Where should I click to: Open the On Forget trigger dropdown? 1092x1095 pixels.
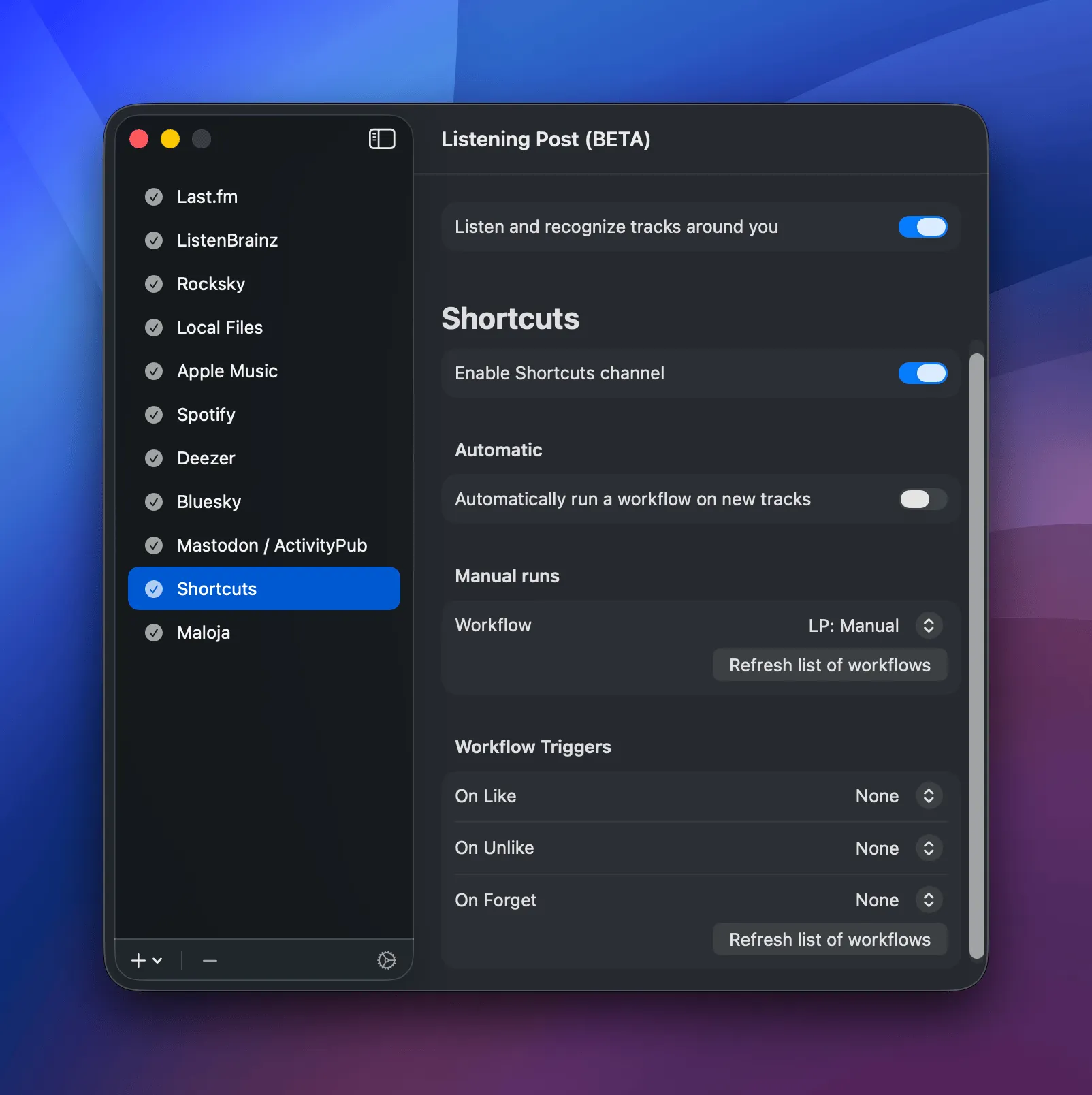click(x=928, y=900)
